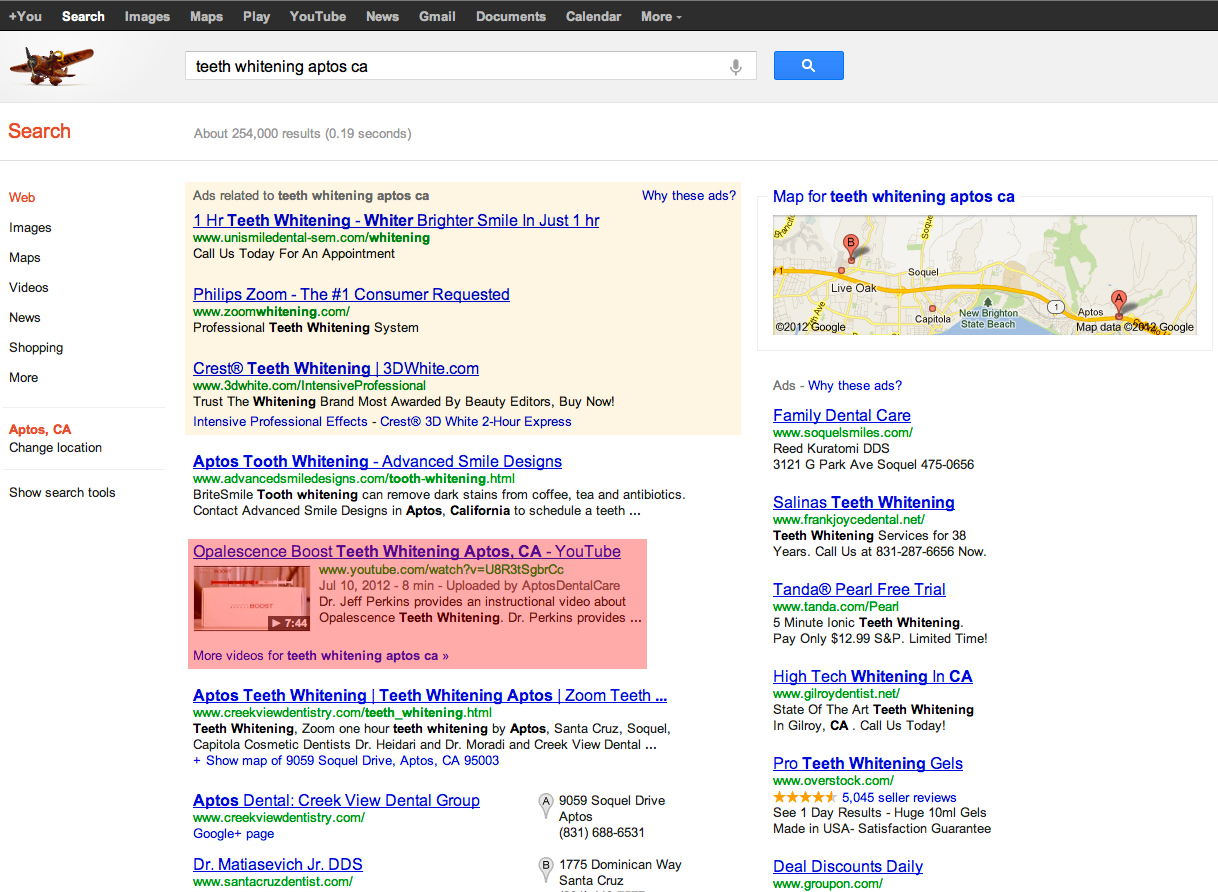Click www.soquelsmiles.com/ green URL
Image resolution: width=1218 pixels, height=892 pixels.
tap(843, 433)
